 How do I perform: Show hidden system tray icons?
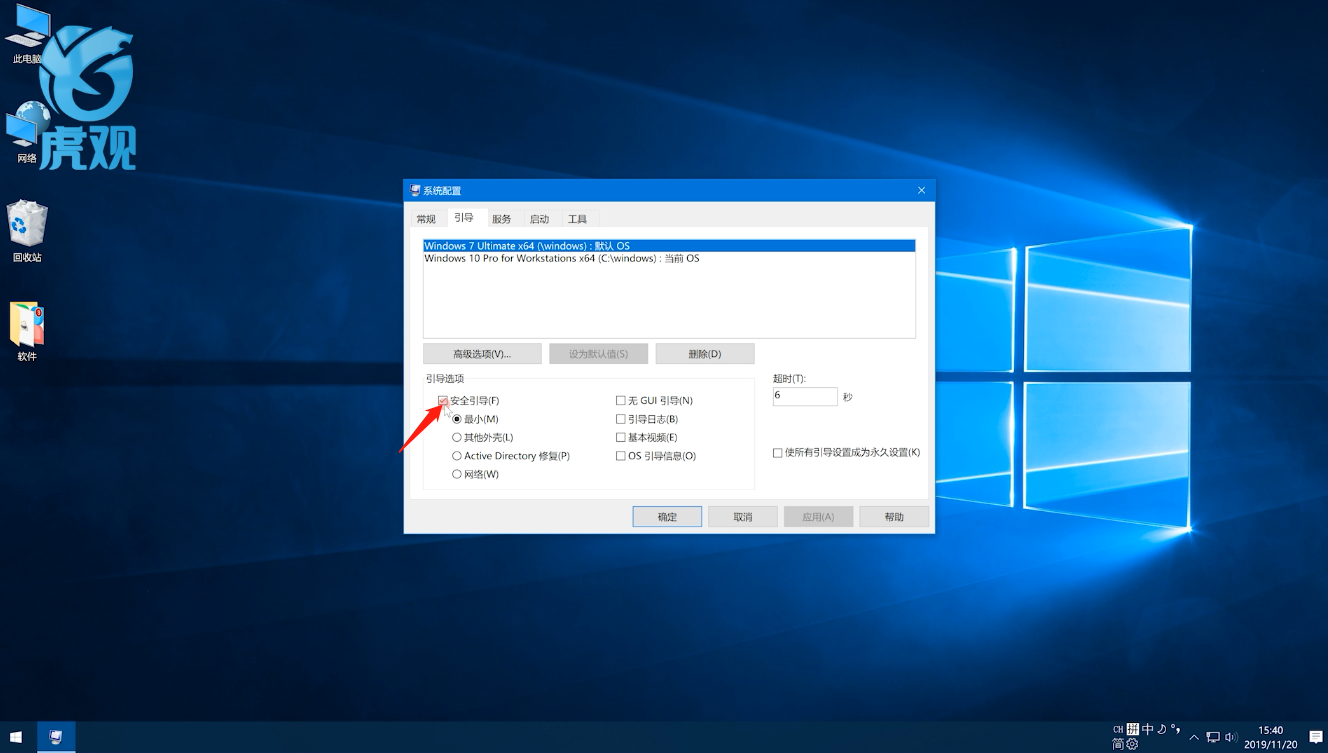(1194, 737)
